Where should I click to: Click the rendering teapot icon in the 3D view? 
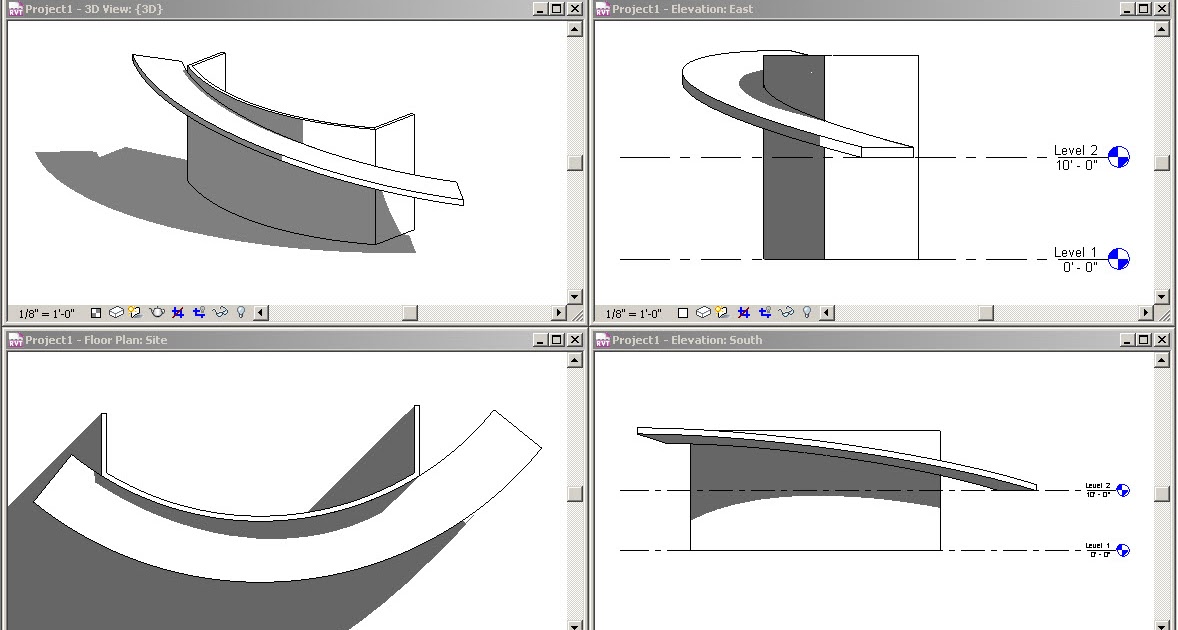coord(157,313)
